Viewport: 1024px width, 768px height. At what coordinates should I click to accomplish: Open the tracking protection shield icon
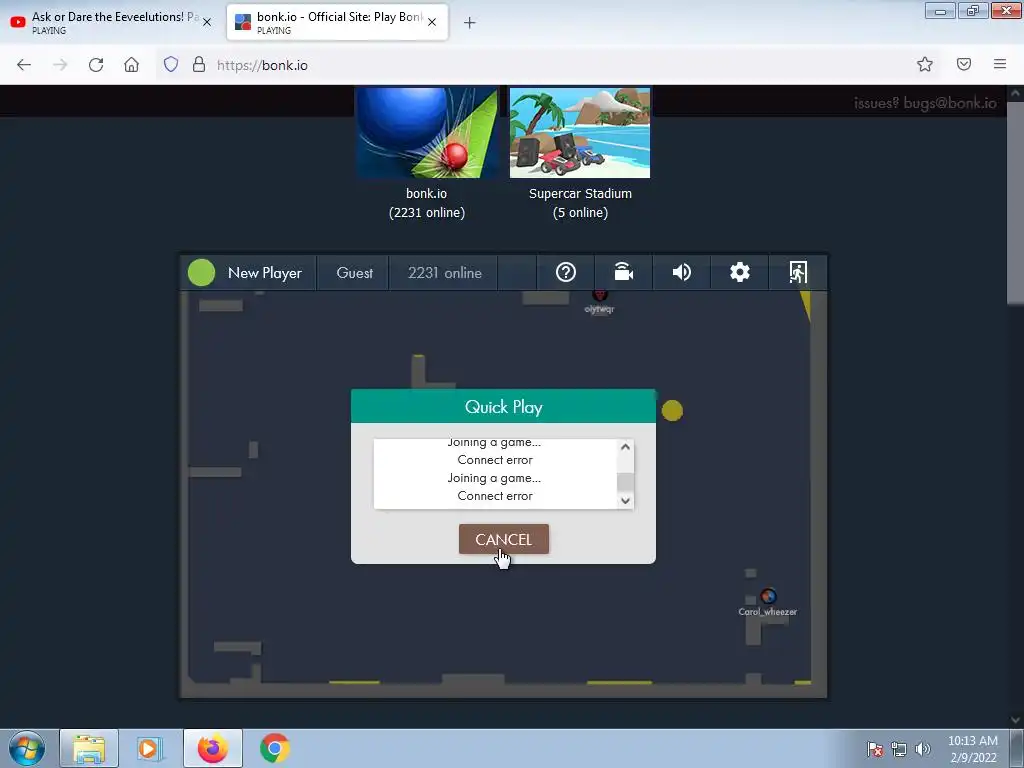point(170,65)
